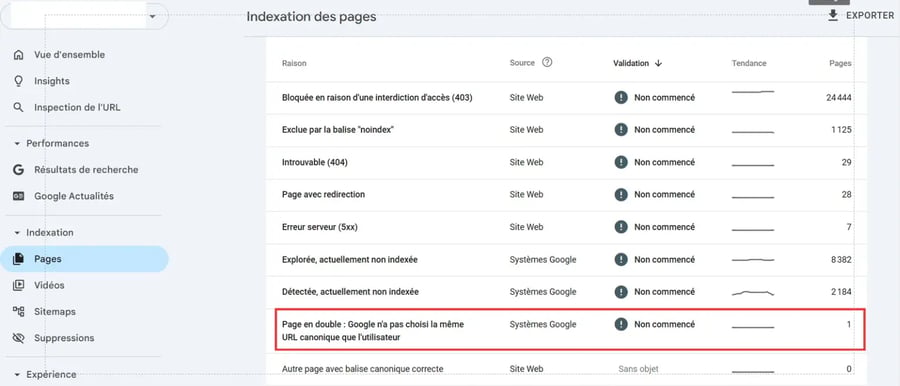The height and width of the screenshot is (386, 900).
Task: Collapse the Expérience section
Action: (17, 375)
